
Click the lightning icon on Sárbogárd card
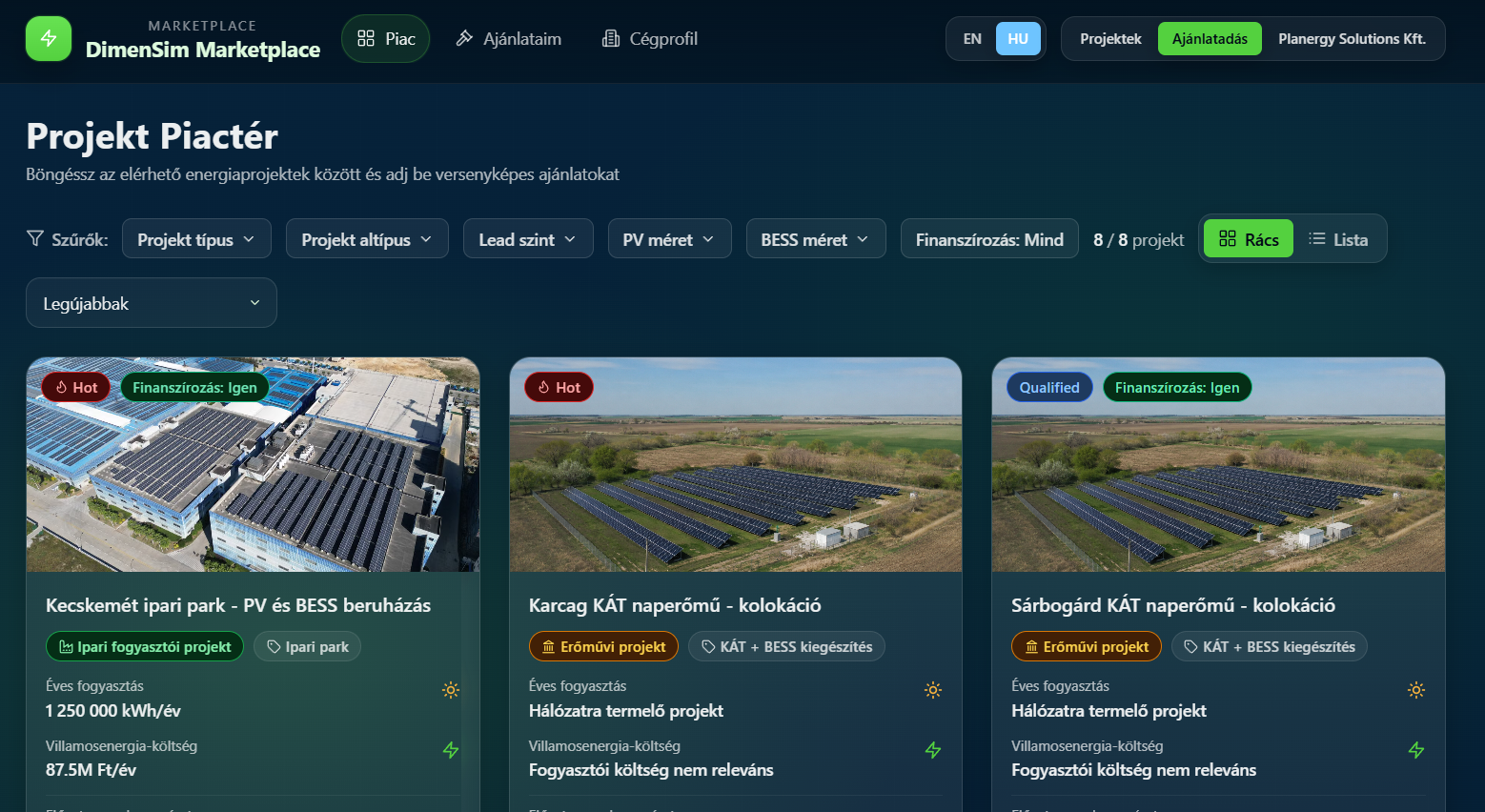click(1416, 750)
